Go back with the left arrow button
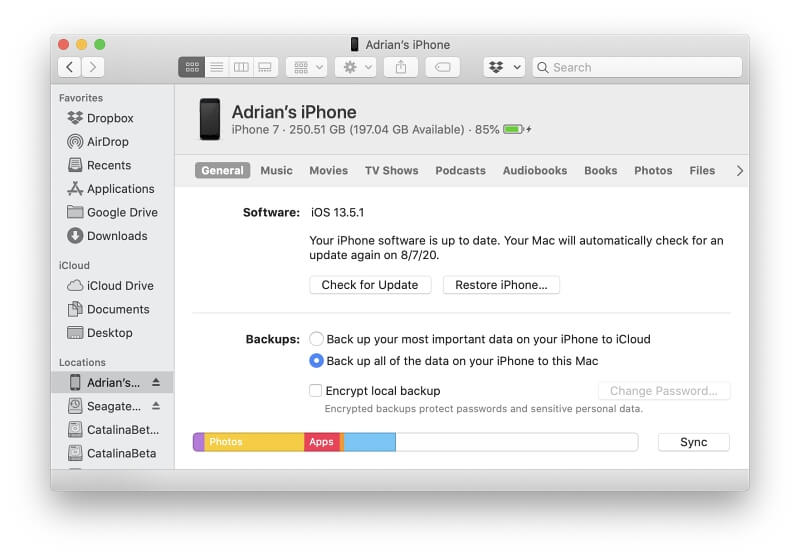 coord(69,67)
